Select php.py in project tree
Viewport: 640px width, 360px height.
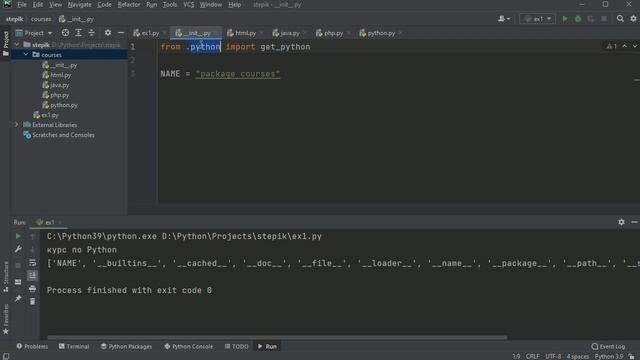59,95
